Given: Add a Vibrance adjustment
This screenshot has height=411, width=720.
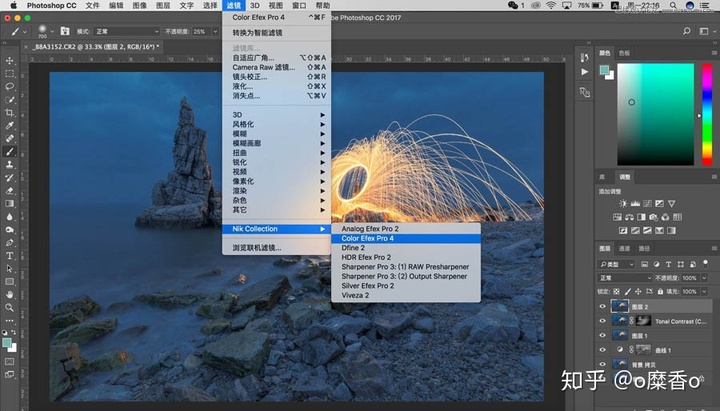Looking at the screenshot, I should pos(672,203).
